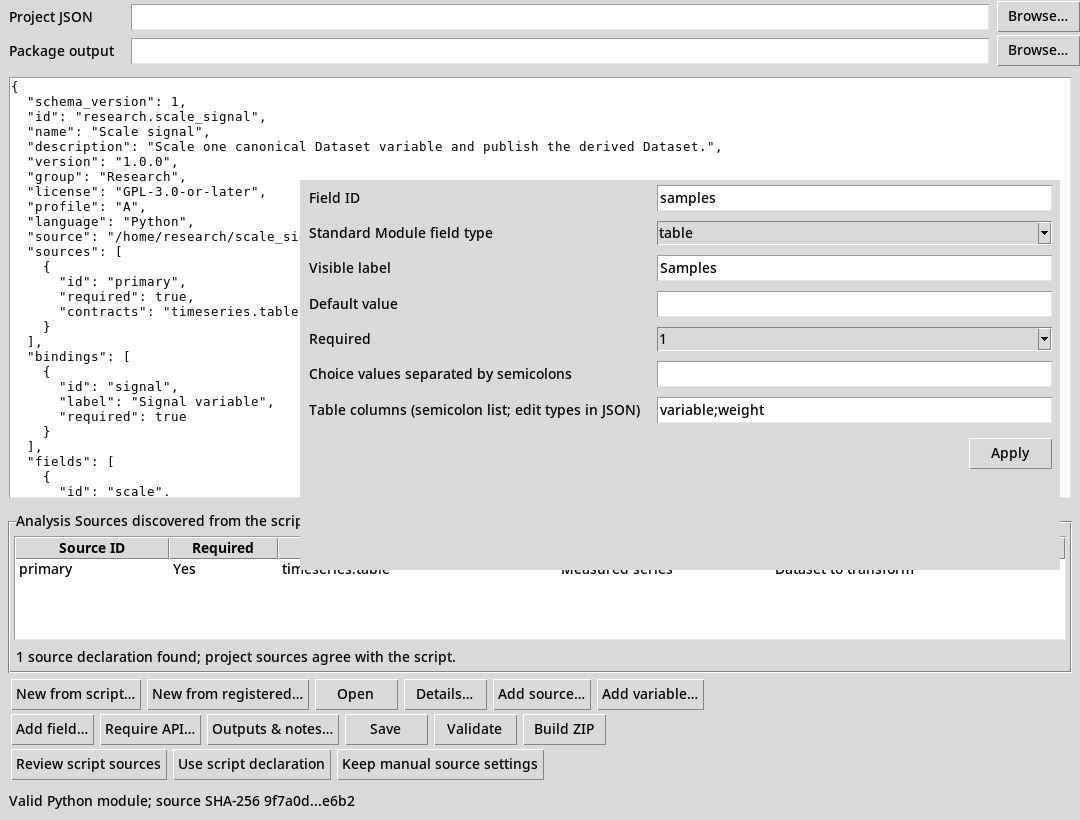Click the Require API button
1080x820 pixels.
click(x=150, y=730)
